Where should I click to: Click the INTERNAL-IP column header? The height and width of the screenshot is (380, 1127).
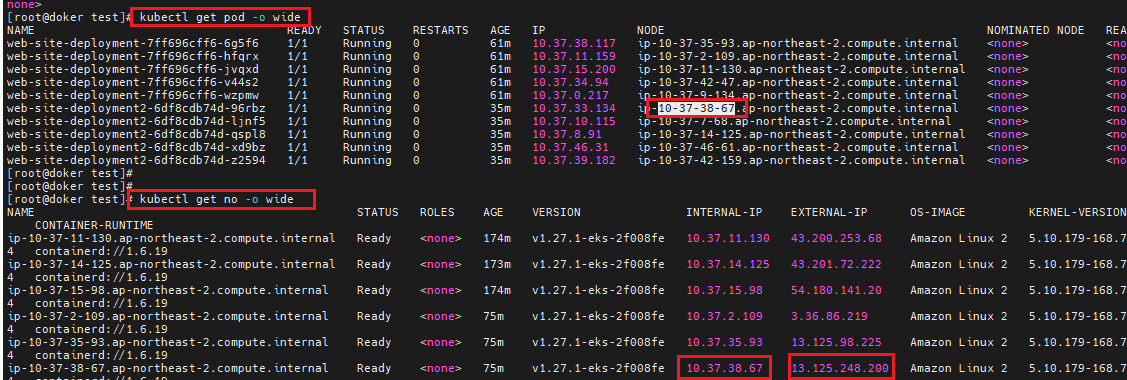(x=724, y=213)
